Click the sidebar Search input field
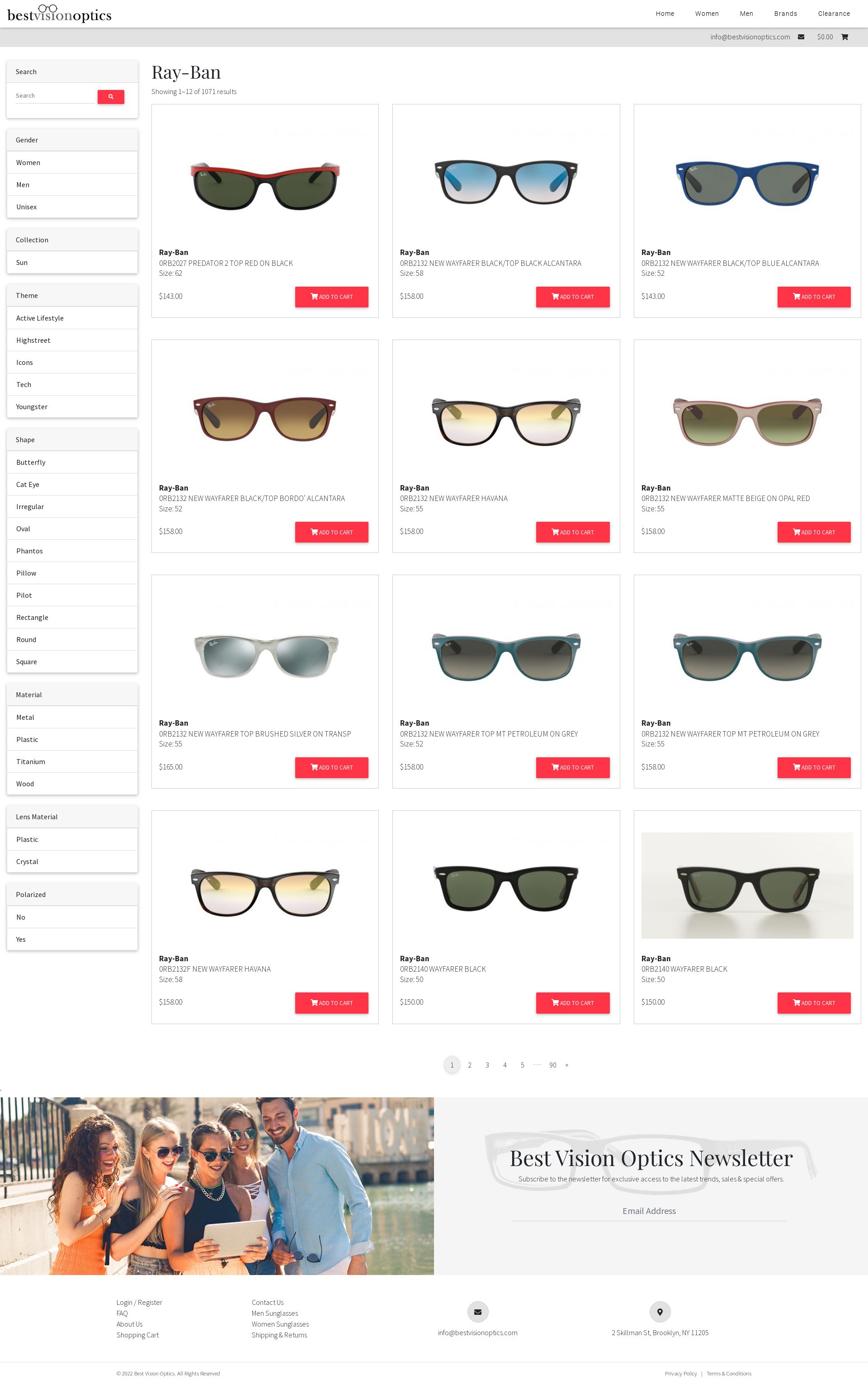 point(56,96)
